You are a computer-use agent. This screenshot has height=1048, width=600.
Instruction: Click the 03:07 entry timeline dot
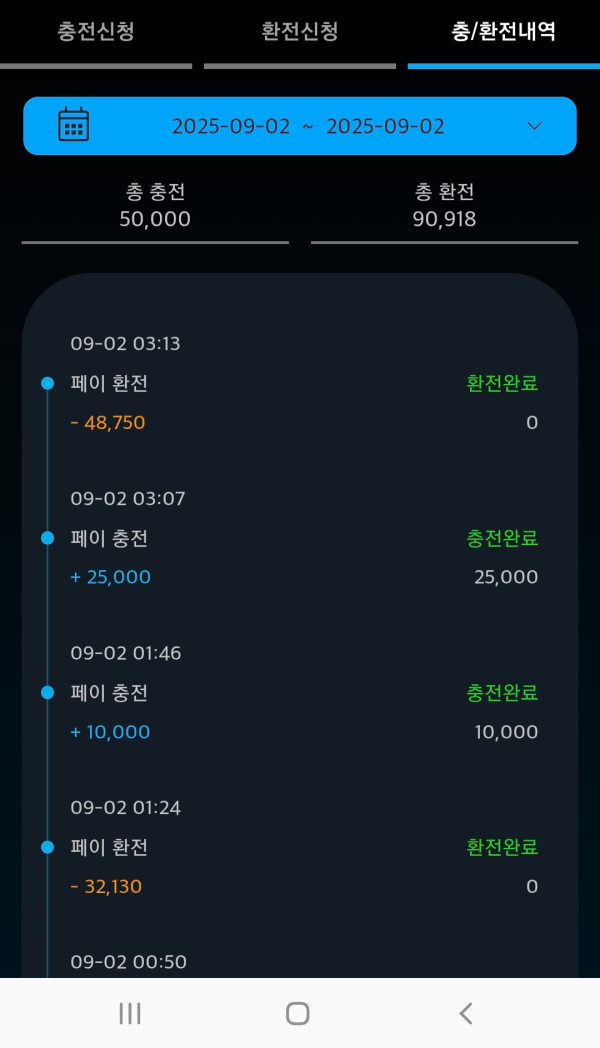(x=47, y=538)
